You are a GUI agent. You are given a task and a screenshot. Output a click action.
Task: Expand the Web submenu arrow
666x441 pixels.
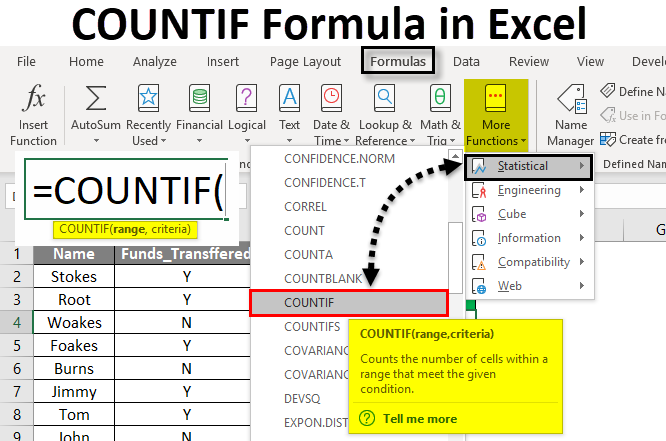coord(582,286)
